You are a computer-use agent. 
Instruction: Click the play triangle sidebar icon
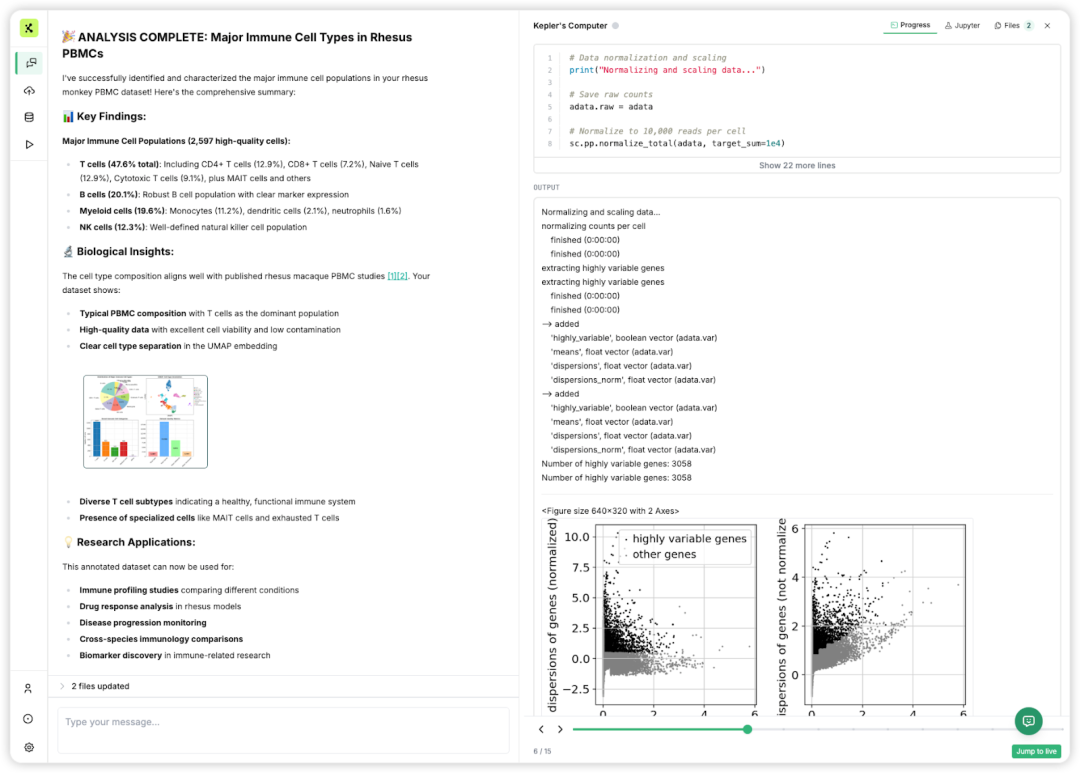(x=29, y=145)
